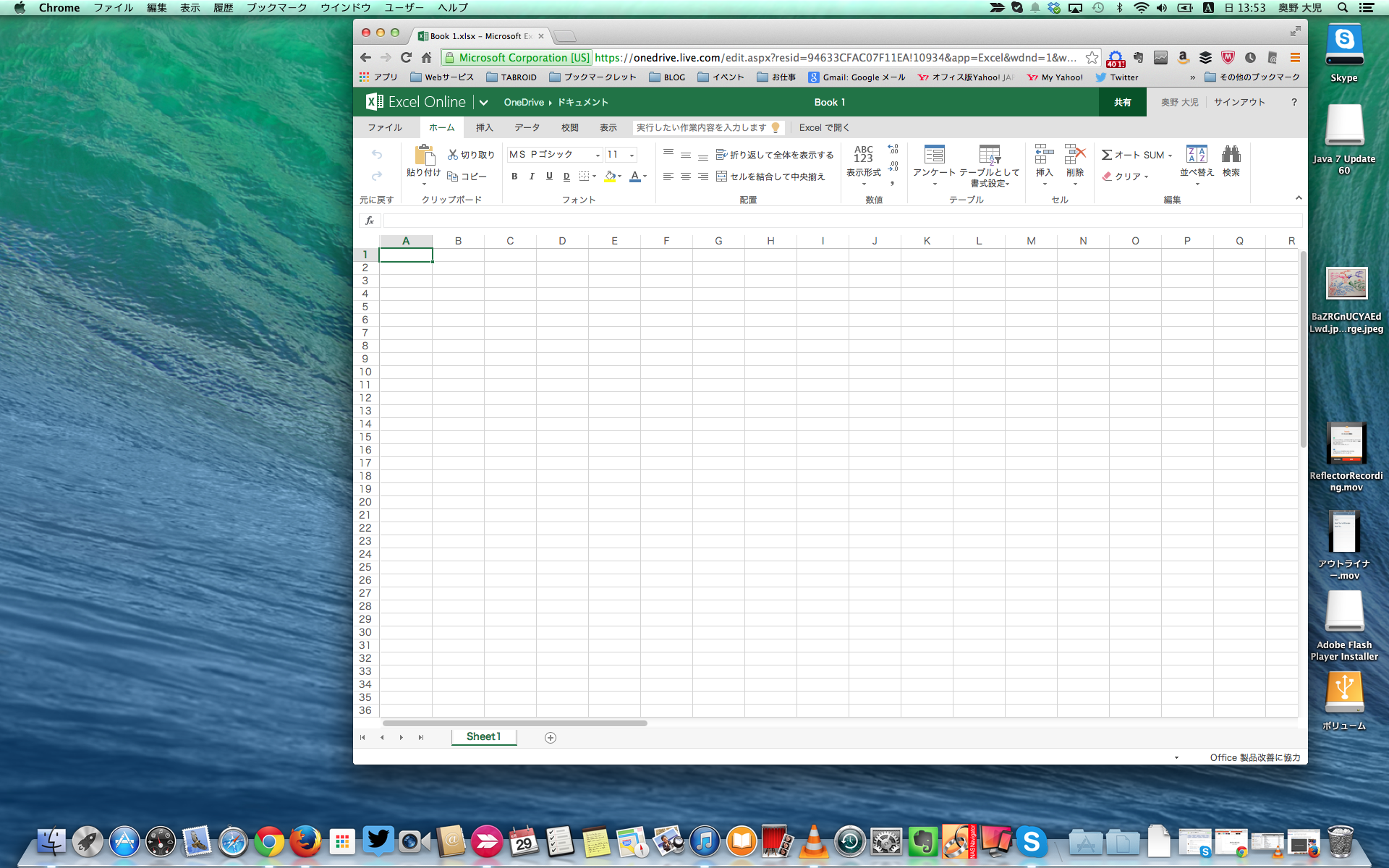
Task: Click the Top Align icon
Action: click(668, 154)
